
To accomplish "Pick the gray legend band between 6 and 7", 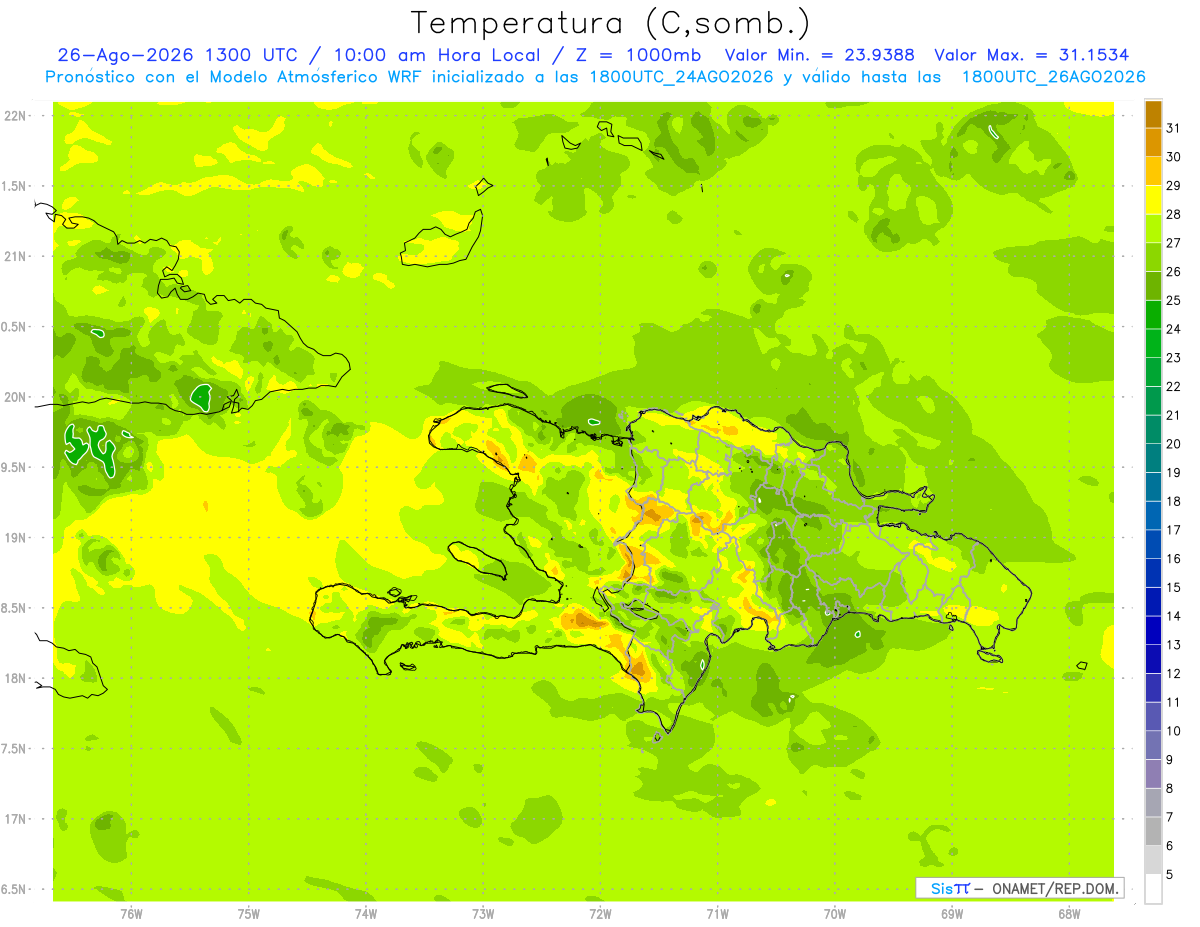I will (1153, 831).
